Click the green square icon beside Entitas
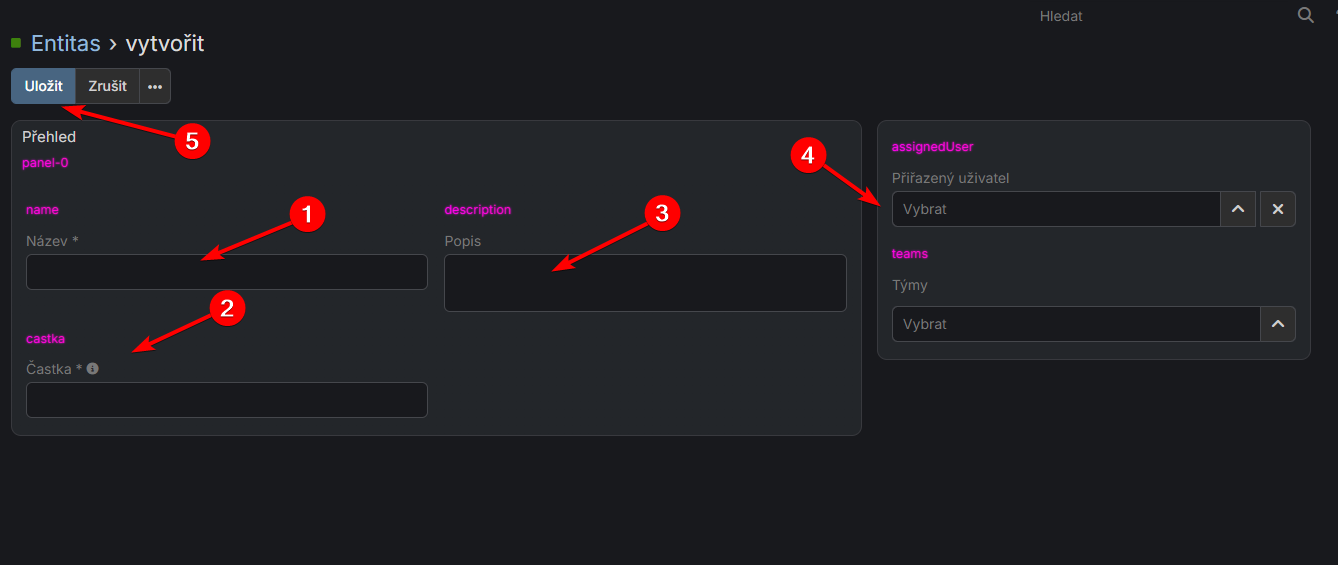Image resolution: width=1338 pixels, height=565 pixels. tap(16, 43)
